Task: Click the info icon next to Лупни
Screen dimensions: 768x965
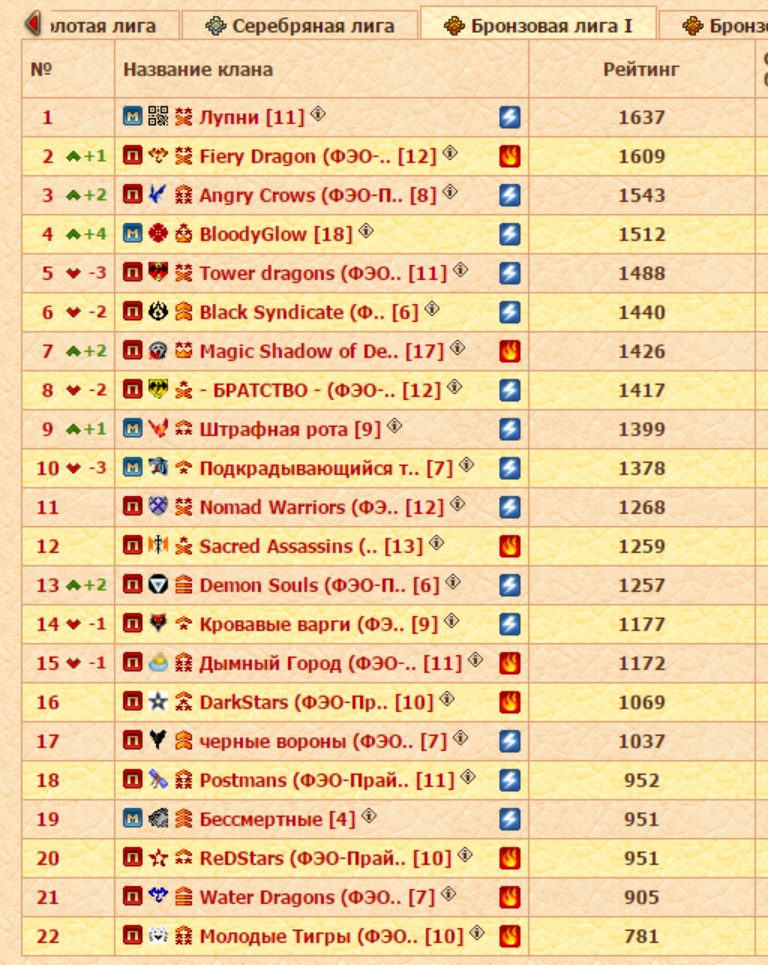Action: click(318, 115)
